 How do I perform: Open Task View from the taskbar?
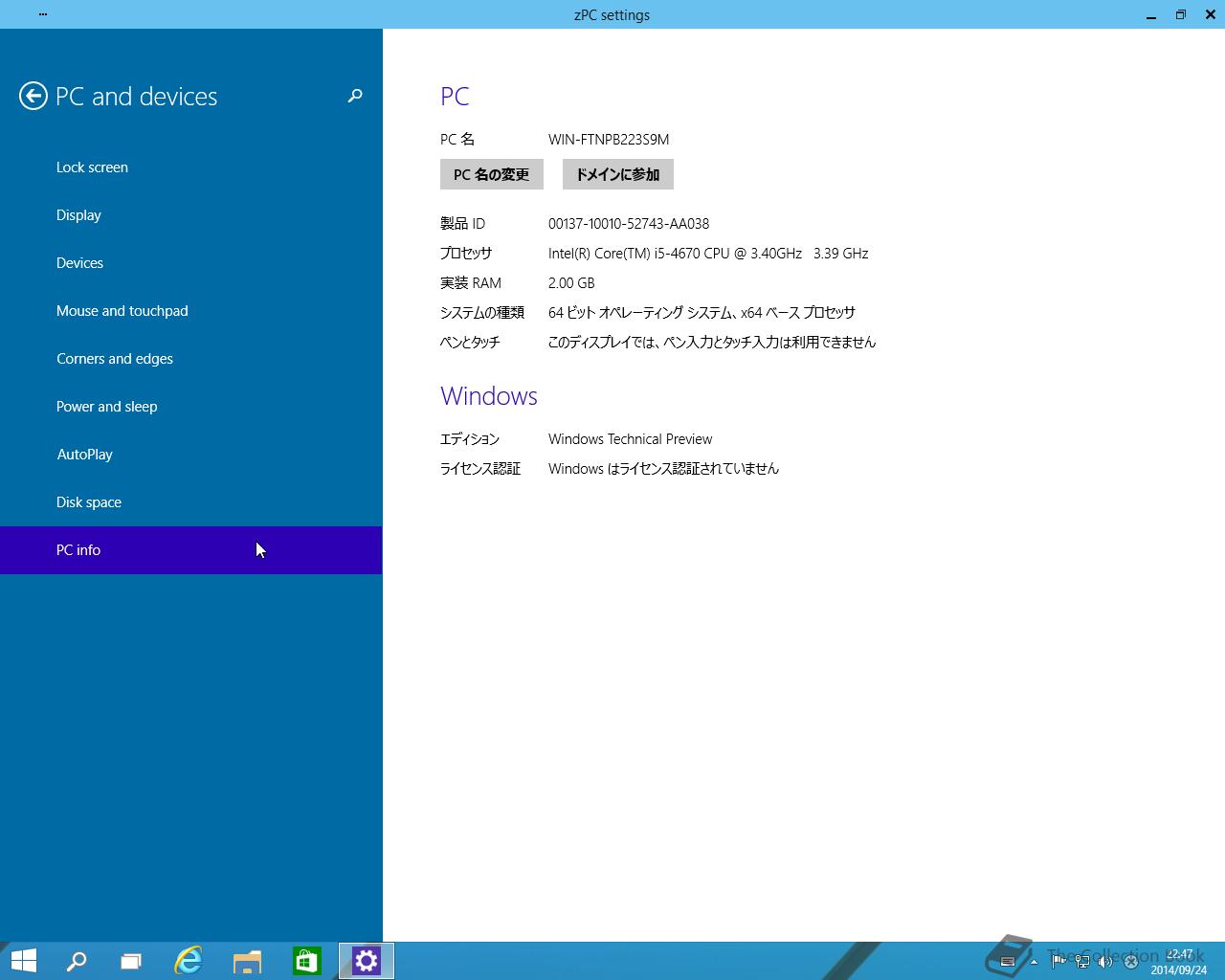pyautogui.click(x=131, y=961)
